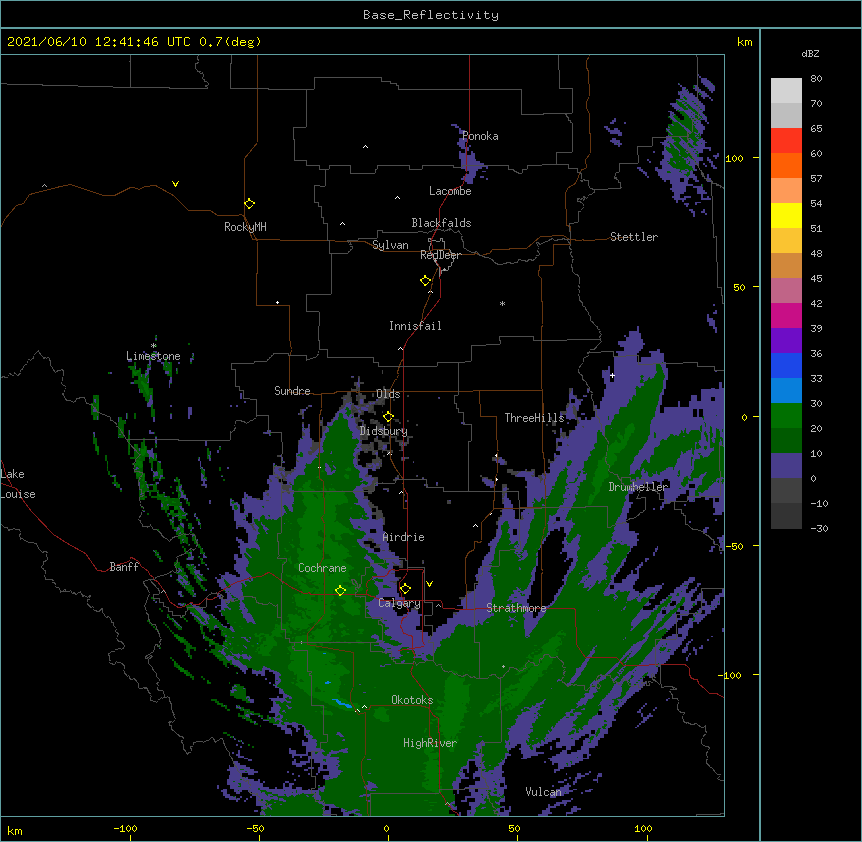Click the Olds town label
The image size is (862, 842).
[388, 394]
